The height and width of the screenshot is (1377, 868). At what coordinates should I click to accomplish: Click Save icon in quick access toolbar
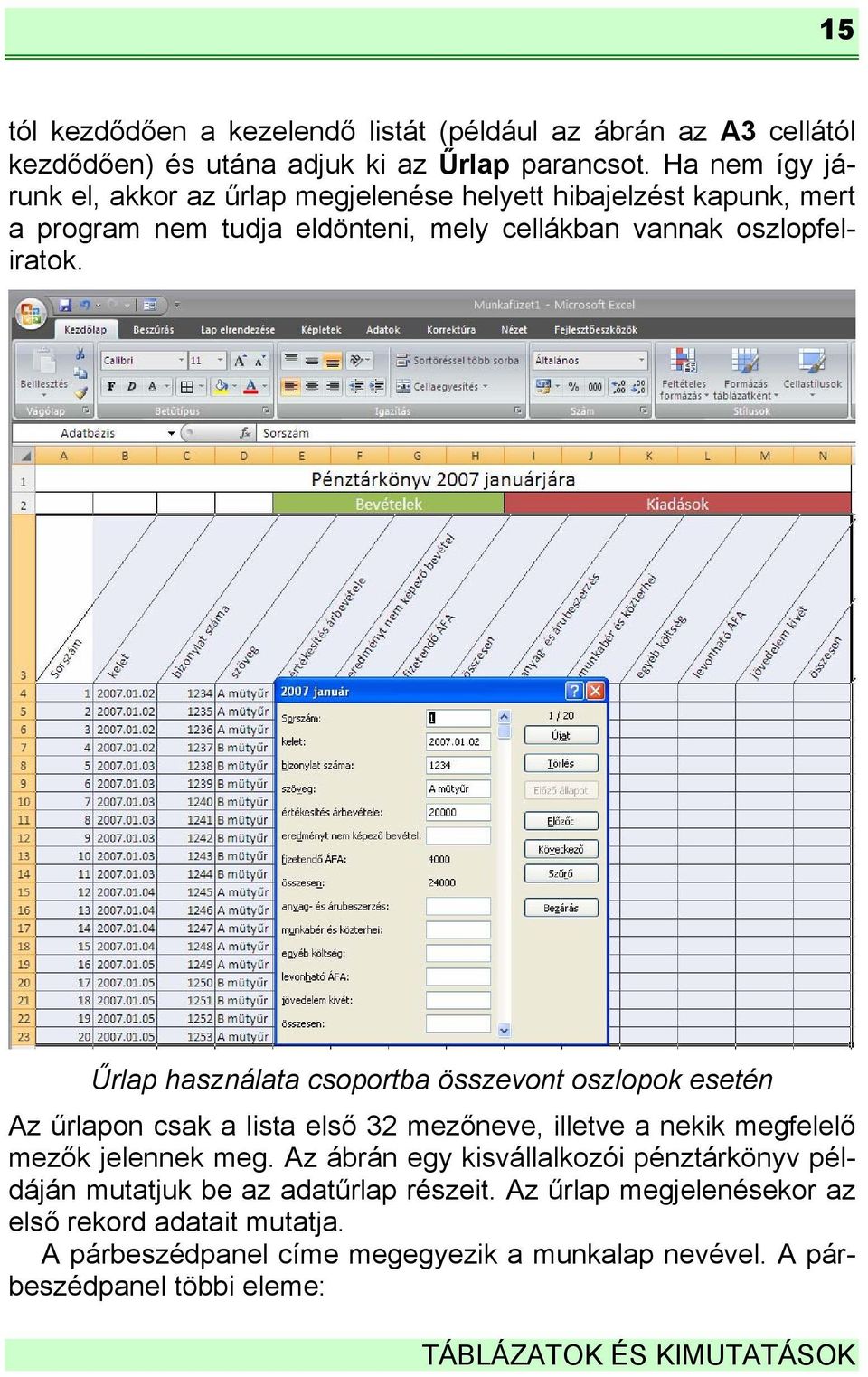[x=65, y=306]
